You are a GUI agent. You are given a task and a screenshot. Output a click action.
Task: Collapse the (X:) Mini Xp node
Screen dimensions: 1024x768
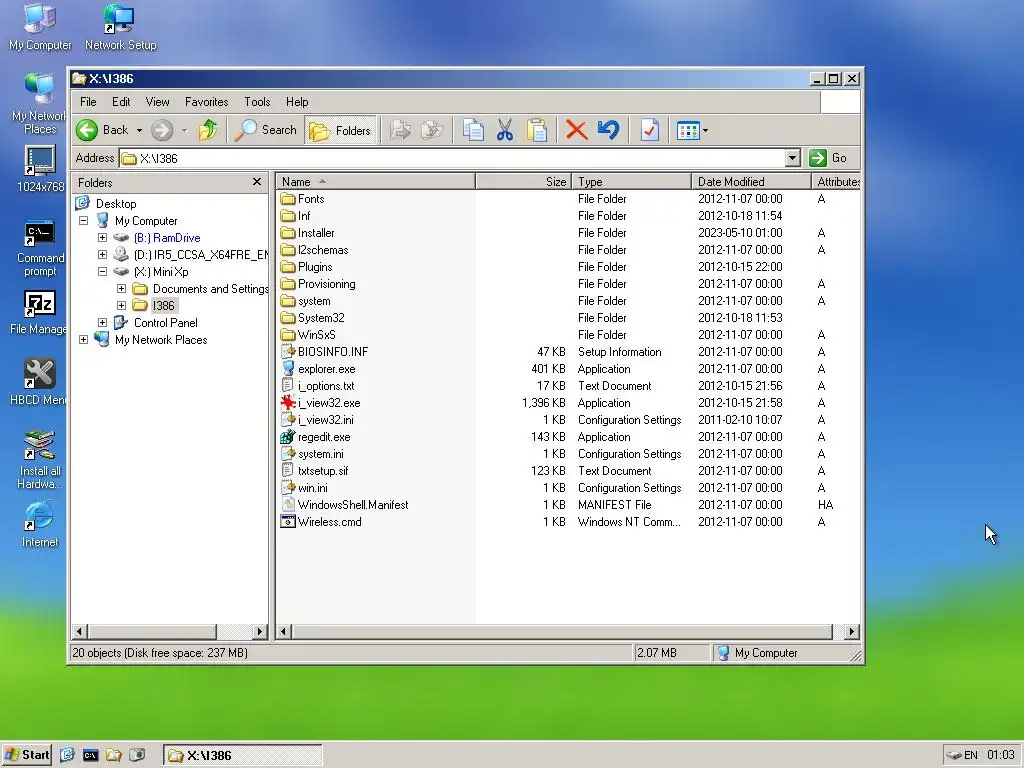click(103, 272)
